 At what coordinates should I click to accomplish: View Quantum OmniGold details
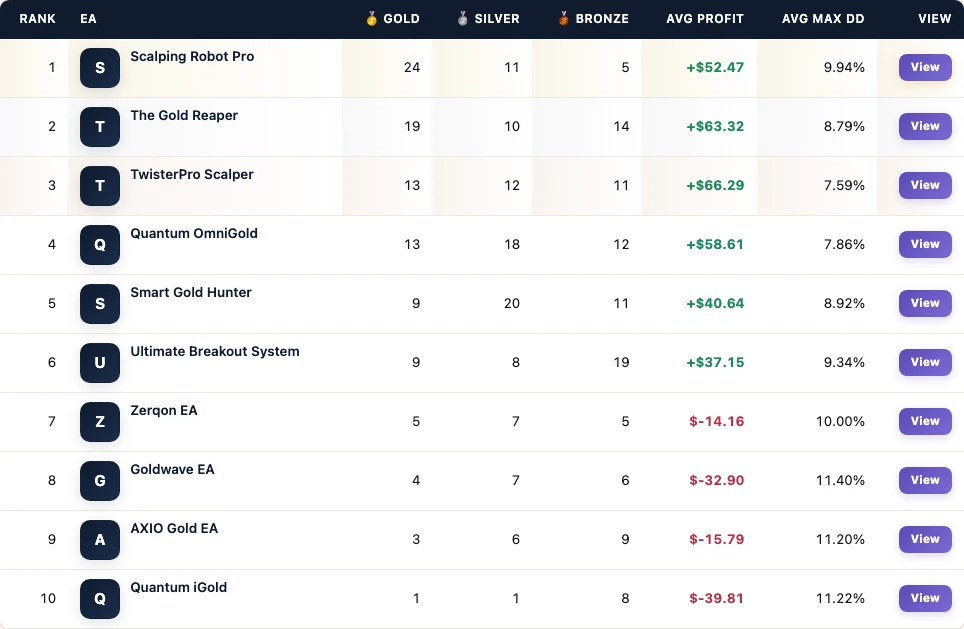(925, 244)
